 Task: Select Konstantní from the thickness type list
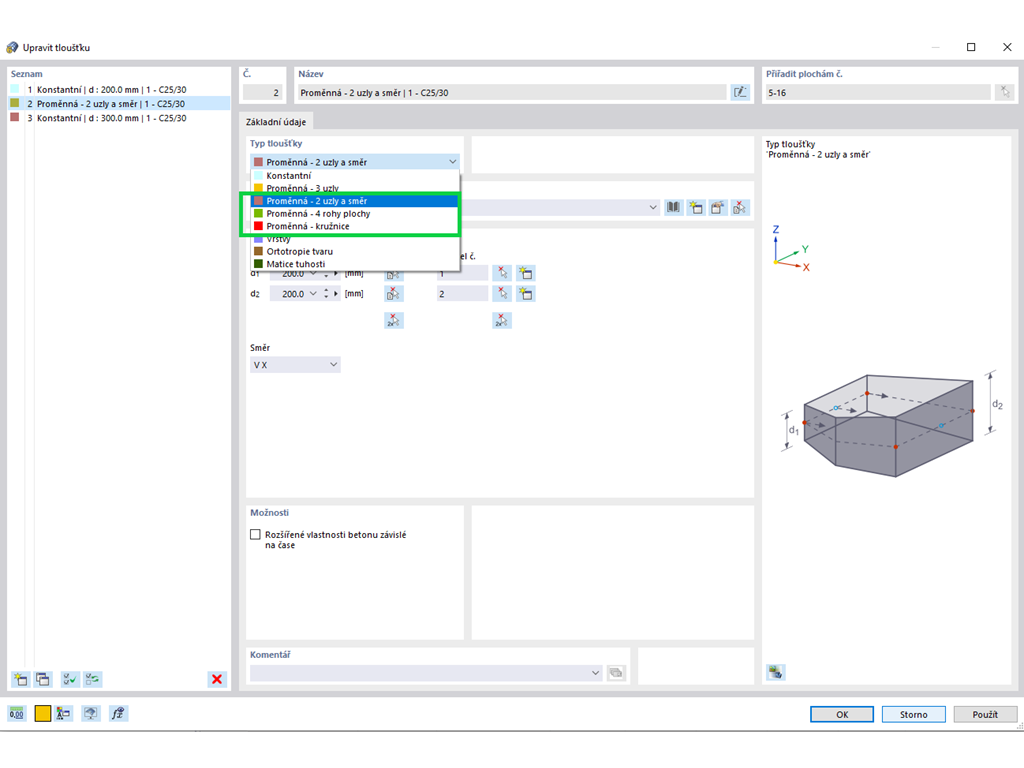pyautogui.click(x=355, y=176)
